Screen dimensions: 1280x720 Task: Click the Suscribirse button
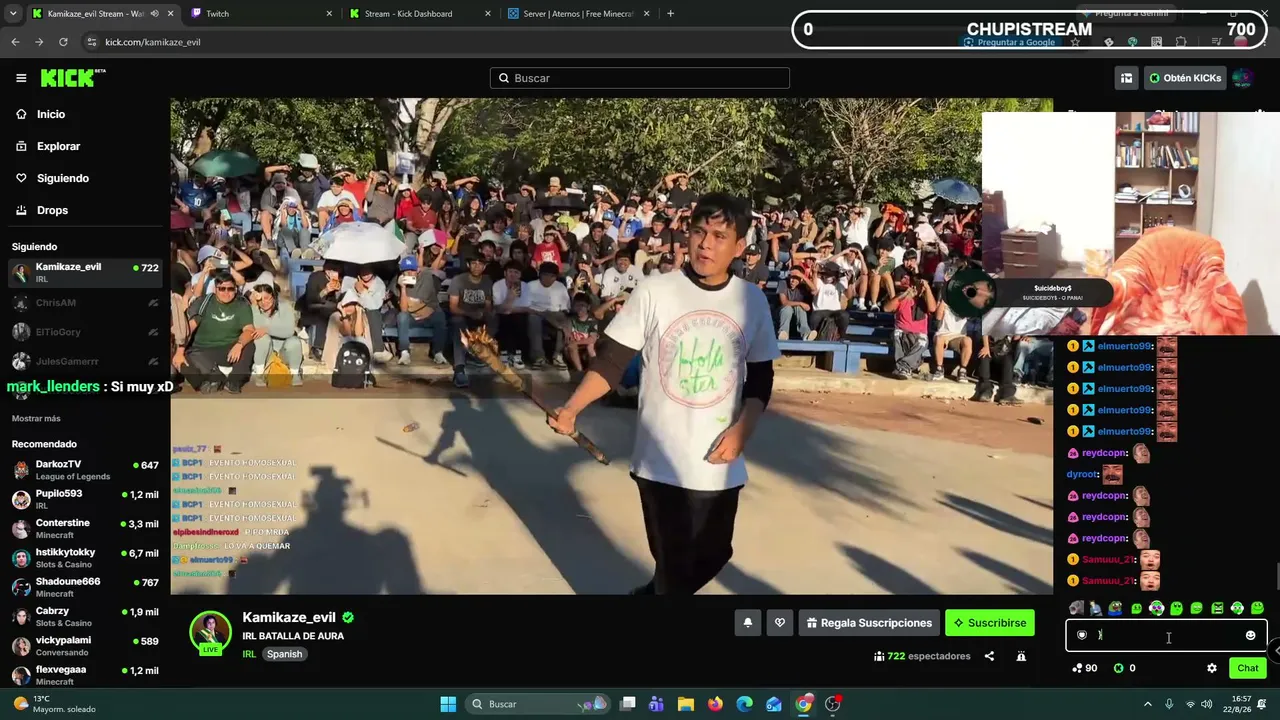pyautogui.click(x=990, y=623)
